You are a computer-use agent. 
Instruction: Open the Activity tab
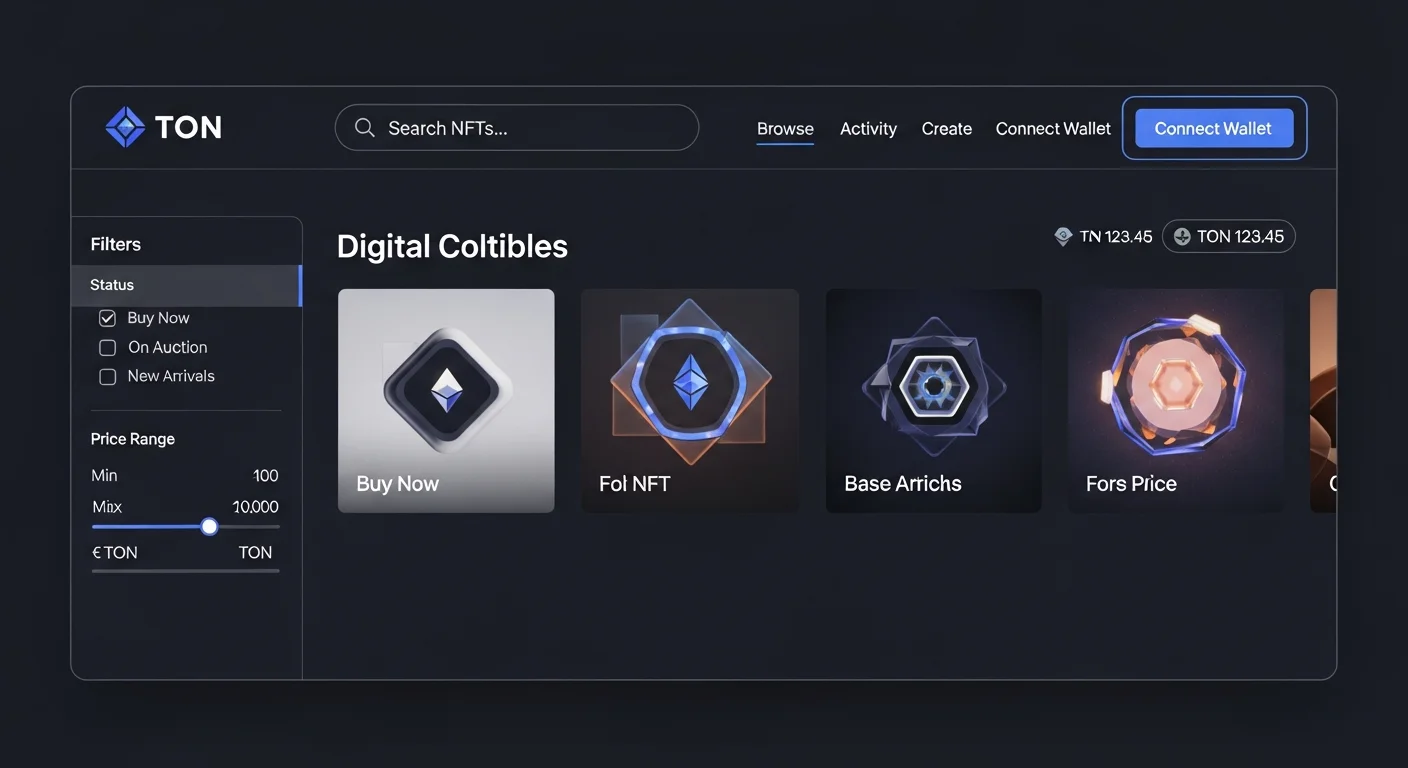click(x=868, y=129)
